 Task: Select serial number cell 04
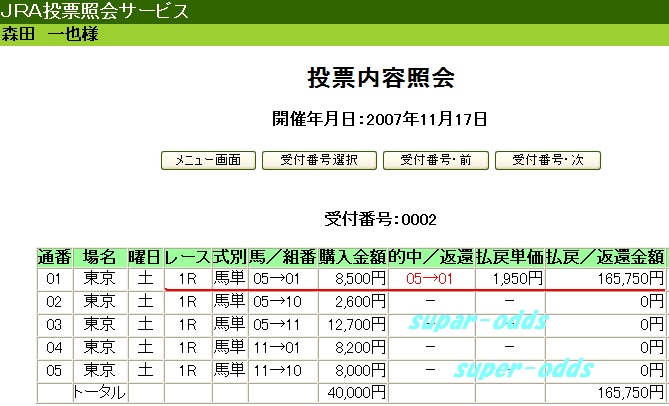coord(55,348)
